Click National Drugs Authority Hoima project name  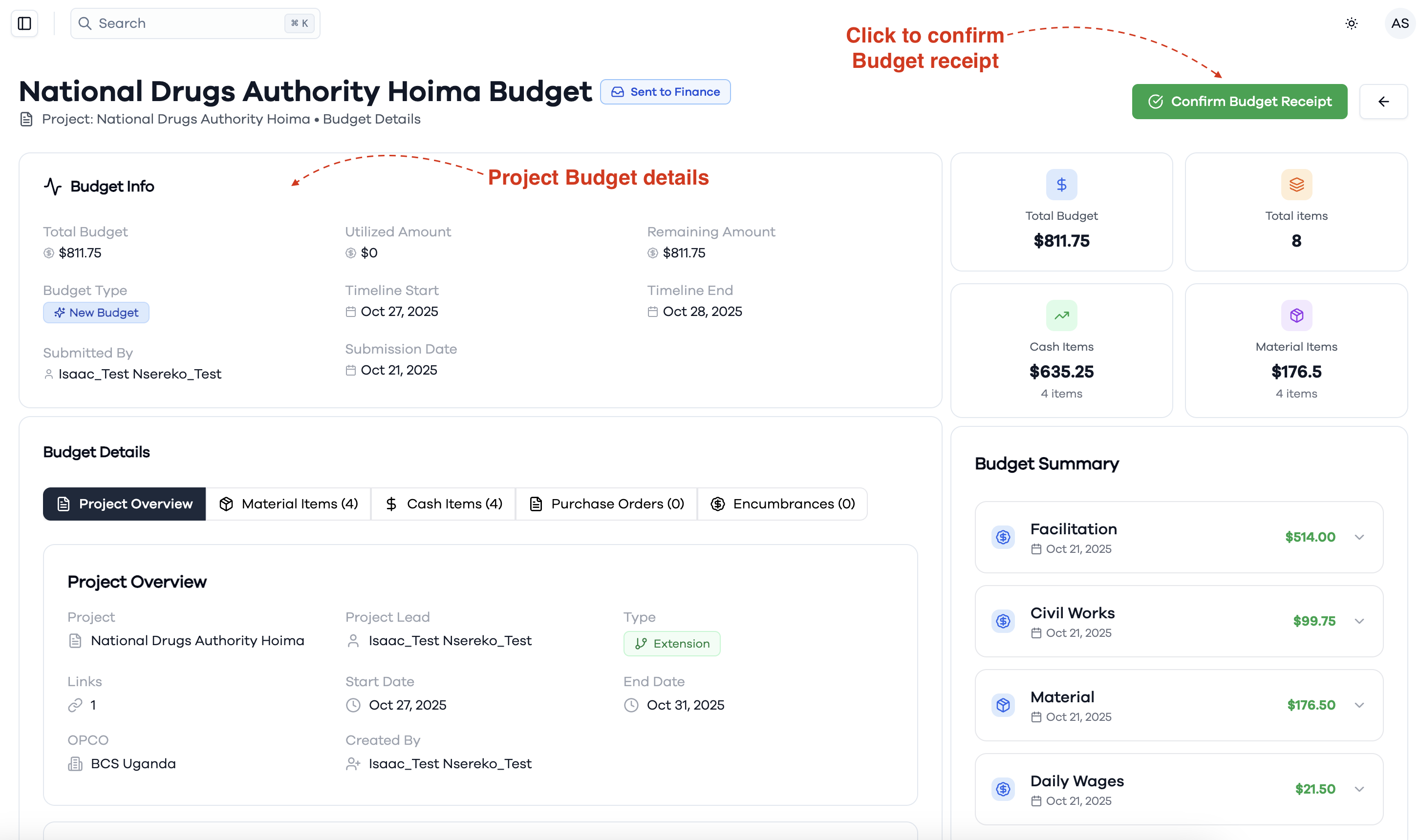197,640
